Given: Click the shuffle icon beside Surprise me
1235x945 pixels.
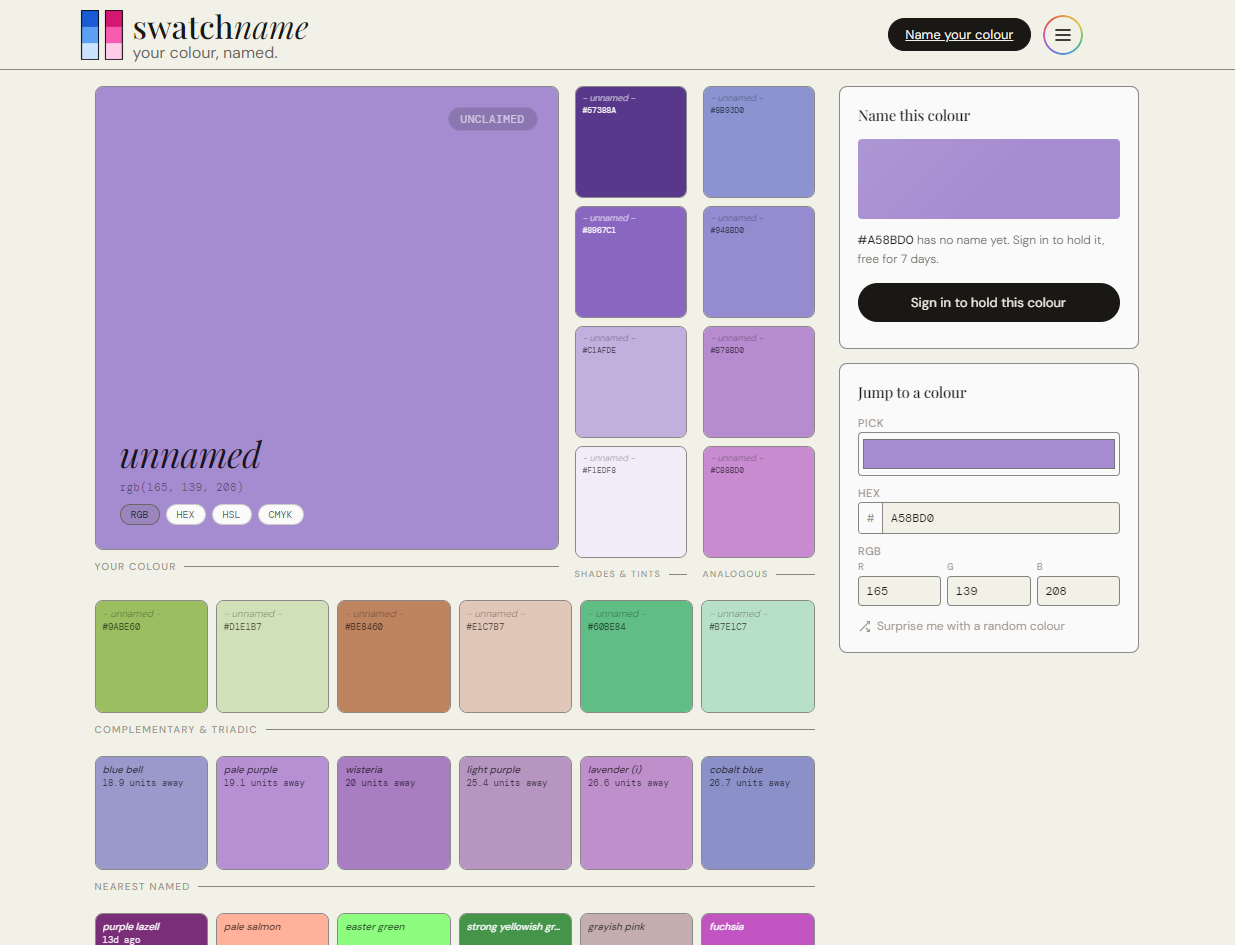Looking at the screenshot, I should coord(864,626).
